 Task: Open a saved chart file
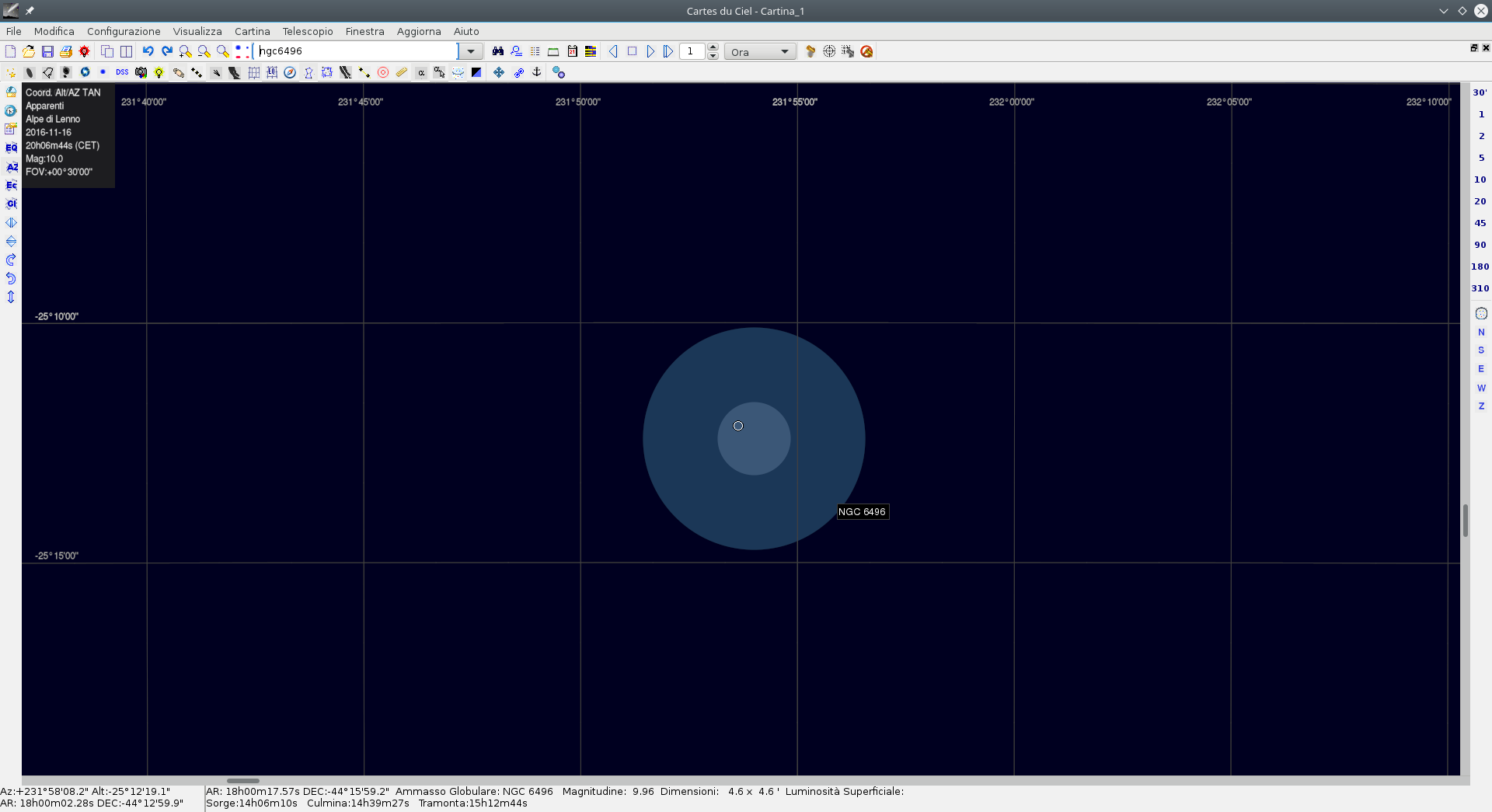29,51
